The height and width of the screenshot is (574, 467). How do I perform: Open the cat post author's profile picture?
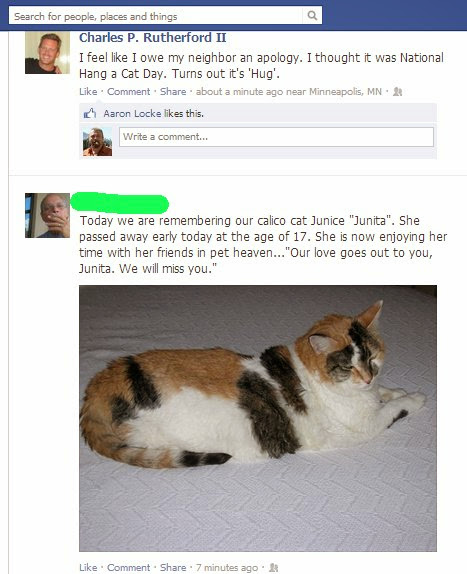point(47,215)
